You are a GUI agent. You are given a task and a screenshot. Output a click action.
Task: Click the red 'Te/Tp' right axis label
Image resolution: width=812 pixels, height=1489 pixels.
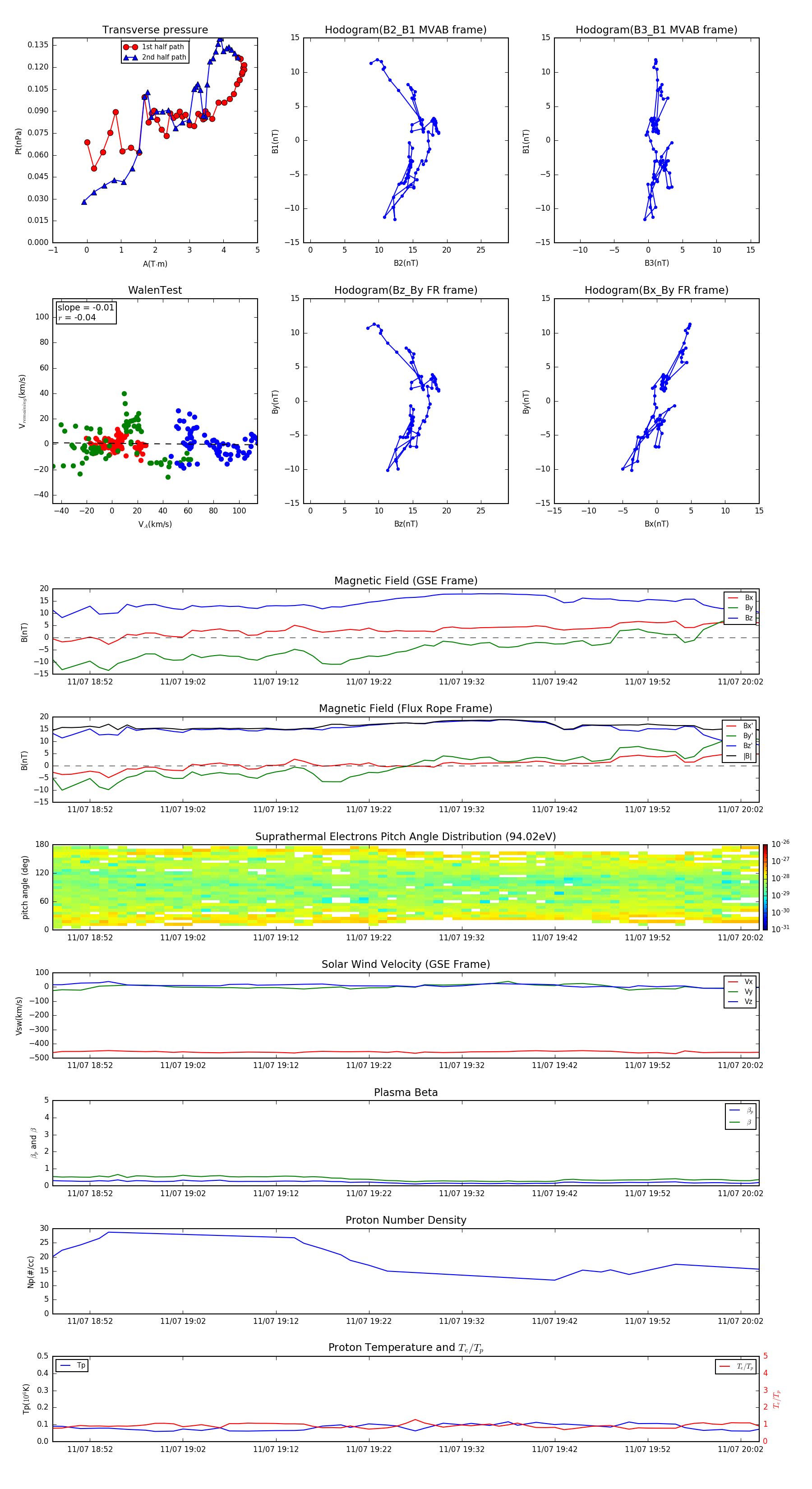tap(776, 1399)
